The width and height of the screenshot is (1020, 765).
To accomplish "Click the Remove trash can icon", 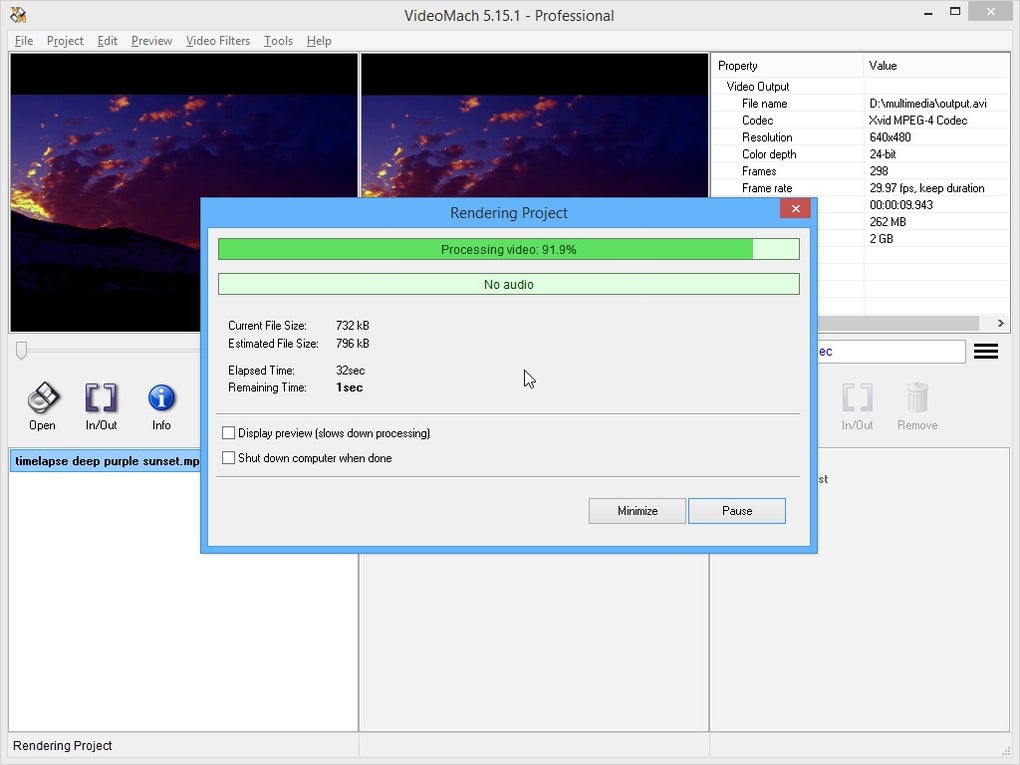I will point(917,397).
